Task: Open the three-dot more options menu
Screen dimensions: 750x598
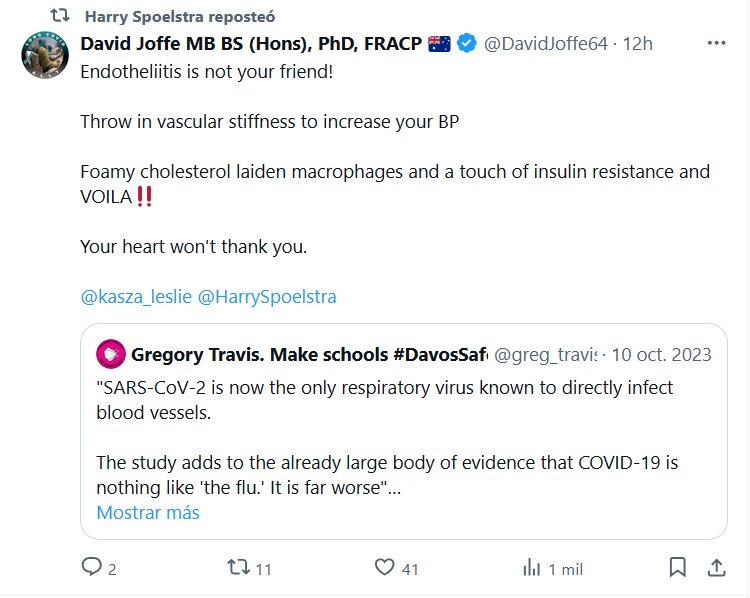Action: point(716,44)
